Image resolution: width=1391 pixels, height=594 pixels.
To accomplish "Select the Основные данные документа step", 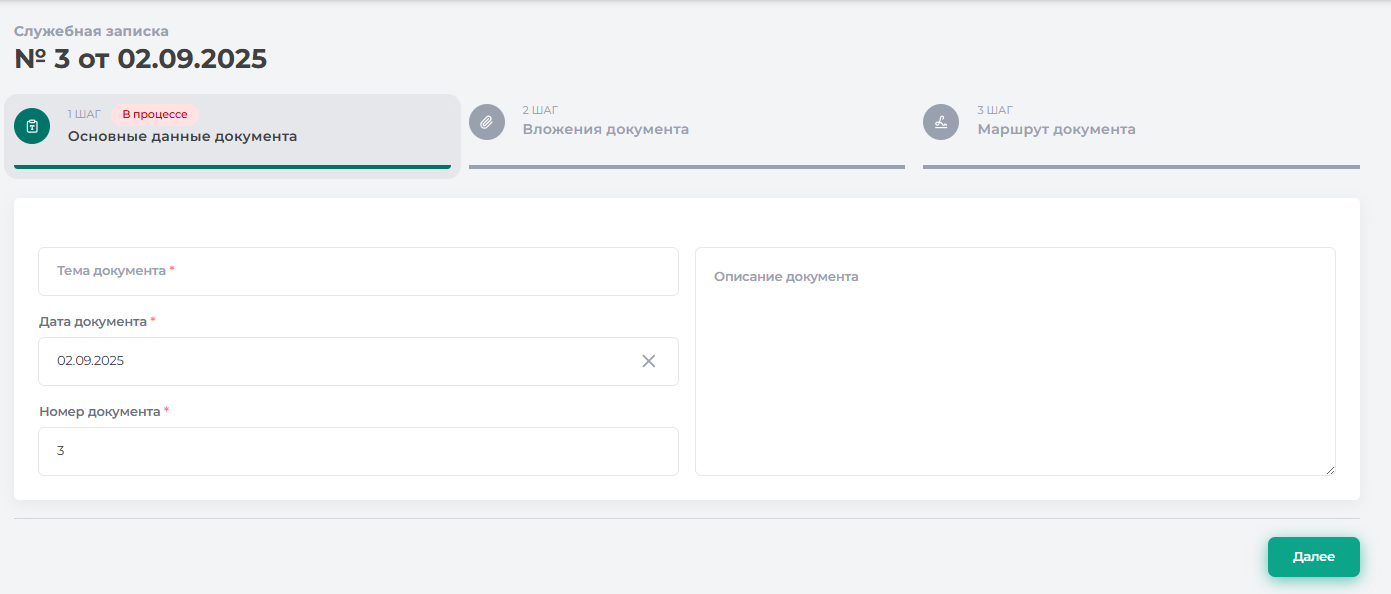I will [x=182, y=136].
